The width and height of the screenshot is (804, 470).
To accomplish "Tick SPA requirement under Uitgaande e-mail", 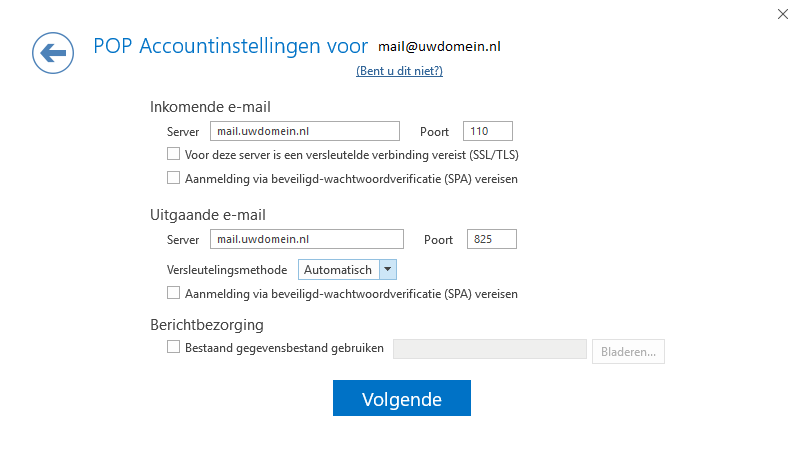I will tap(173, 293).
